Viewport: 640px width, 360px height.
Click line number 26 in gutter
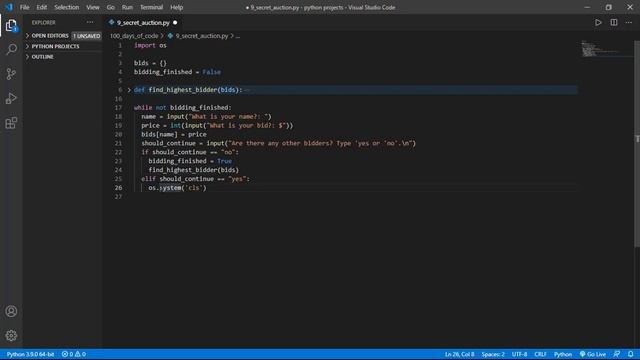pos(118,188)
